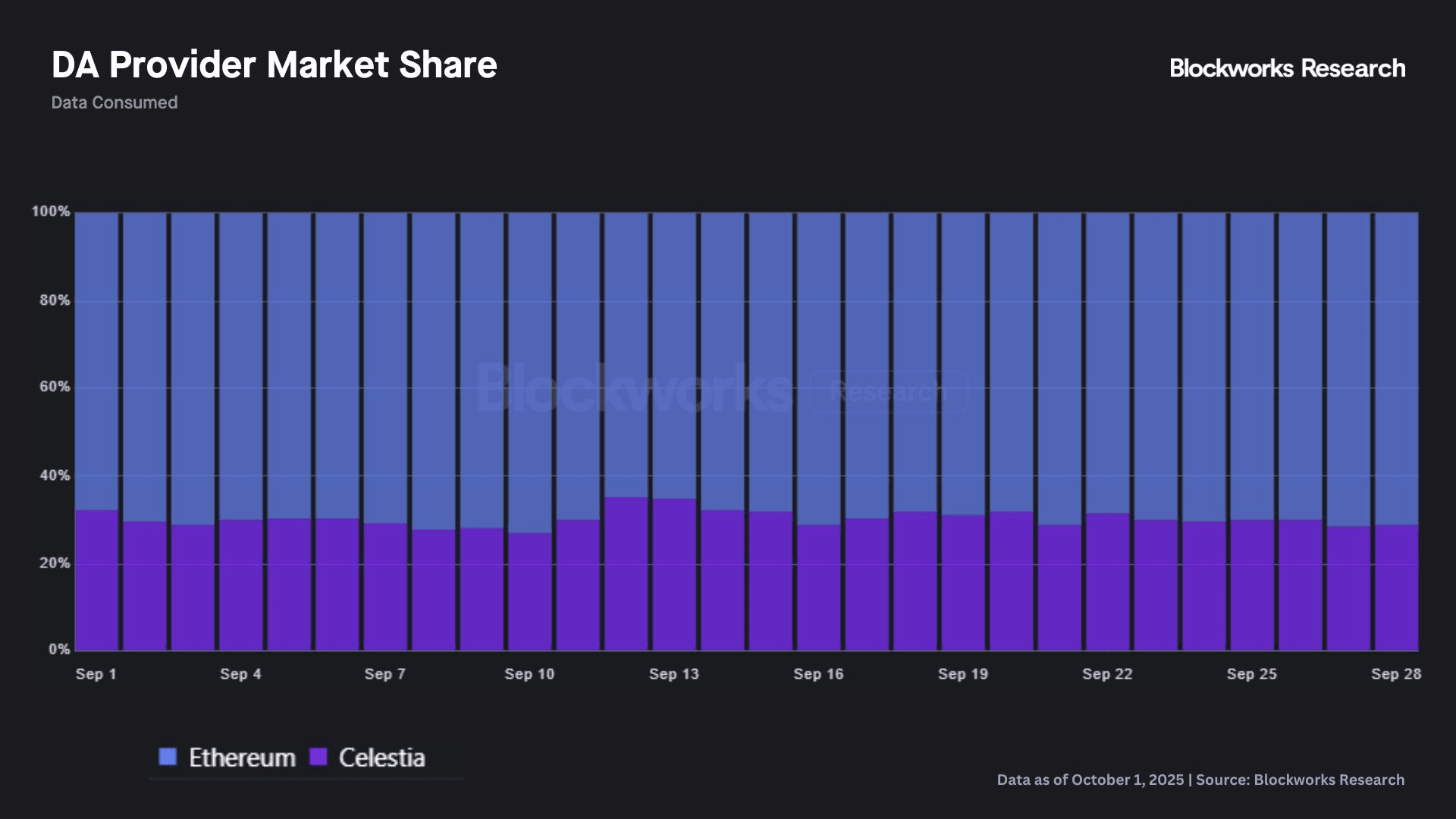This screenshot has height=819, width=1456.
Task: Click the Data Consumed subtitle
Action: click(115, 102)
